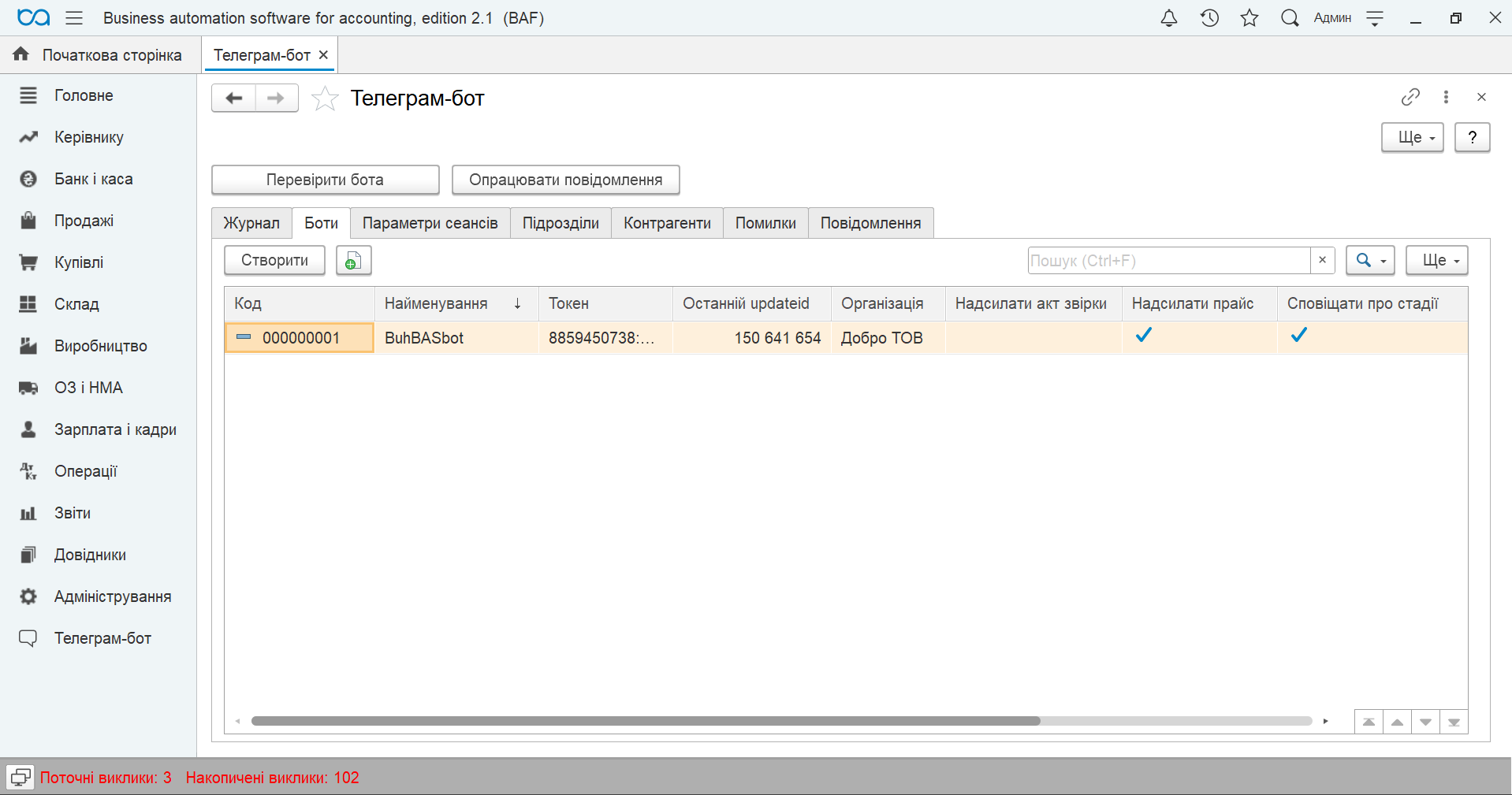
Task: Expand the top Ще dropdown near help
Action: [1413, 137]
